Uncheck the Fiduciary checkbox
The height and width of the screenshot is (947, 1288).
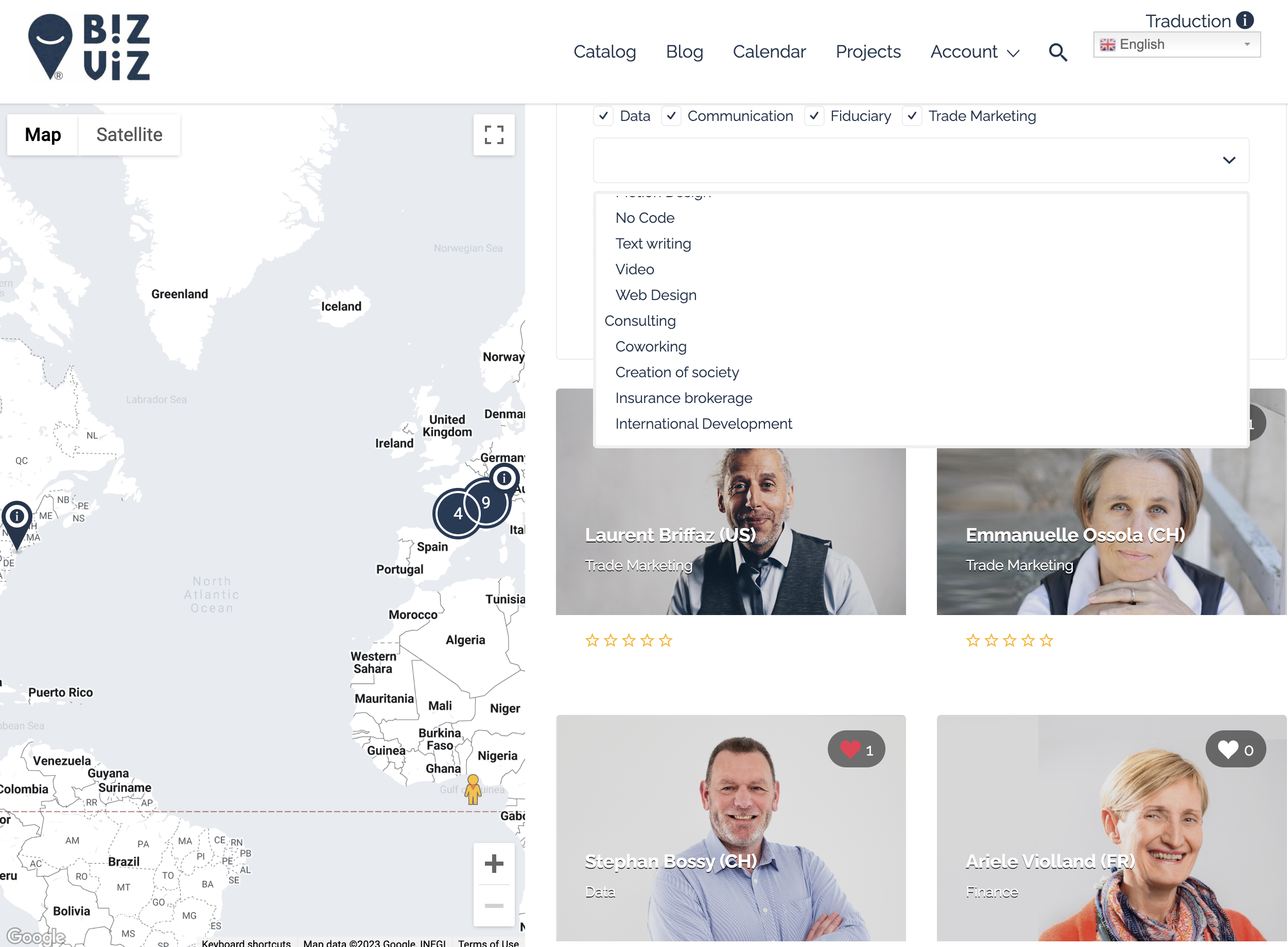[x=814, y=116]
